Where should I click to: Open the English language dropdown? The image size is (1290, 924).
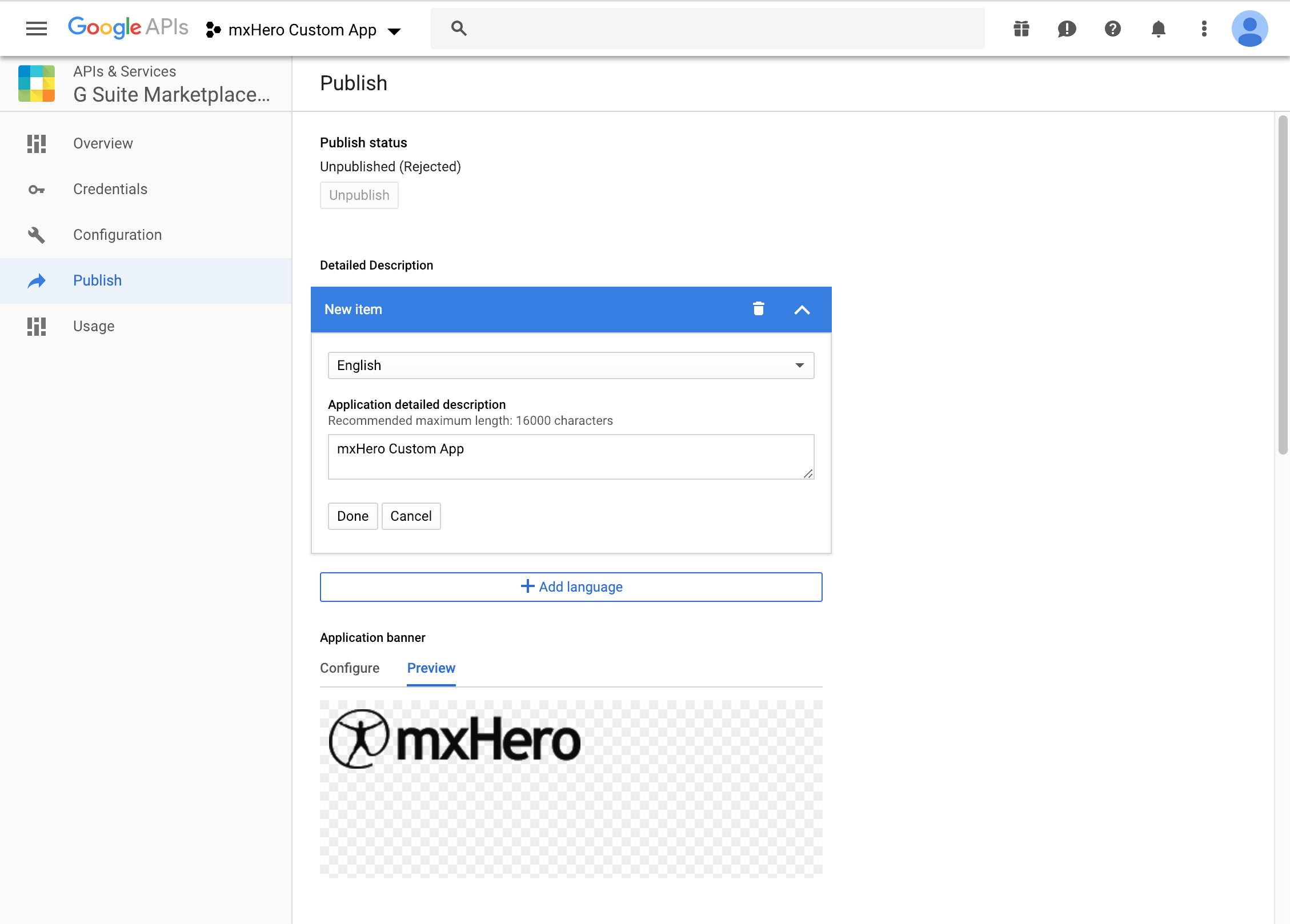(571, 365)
